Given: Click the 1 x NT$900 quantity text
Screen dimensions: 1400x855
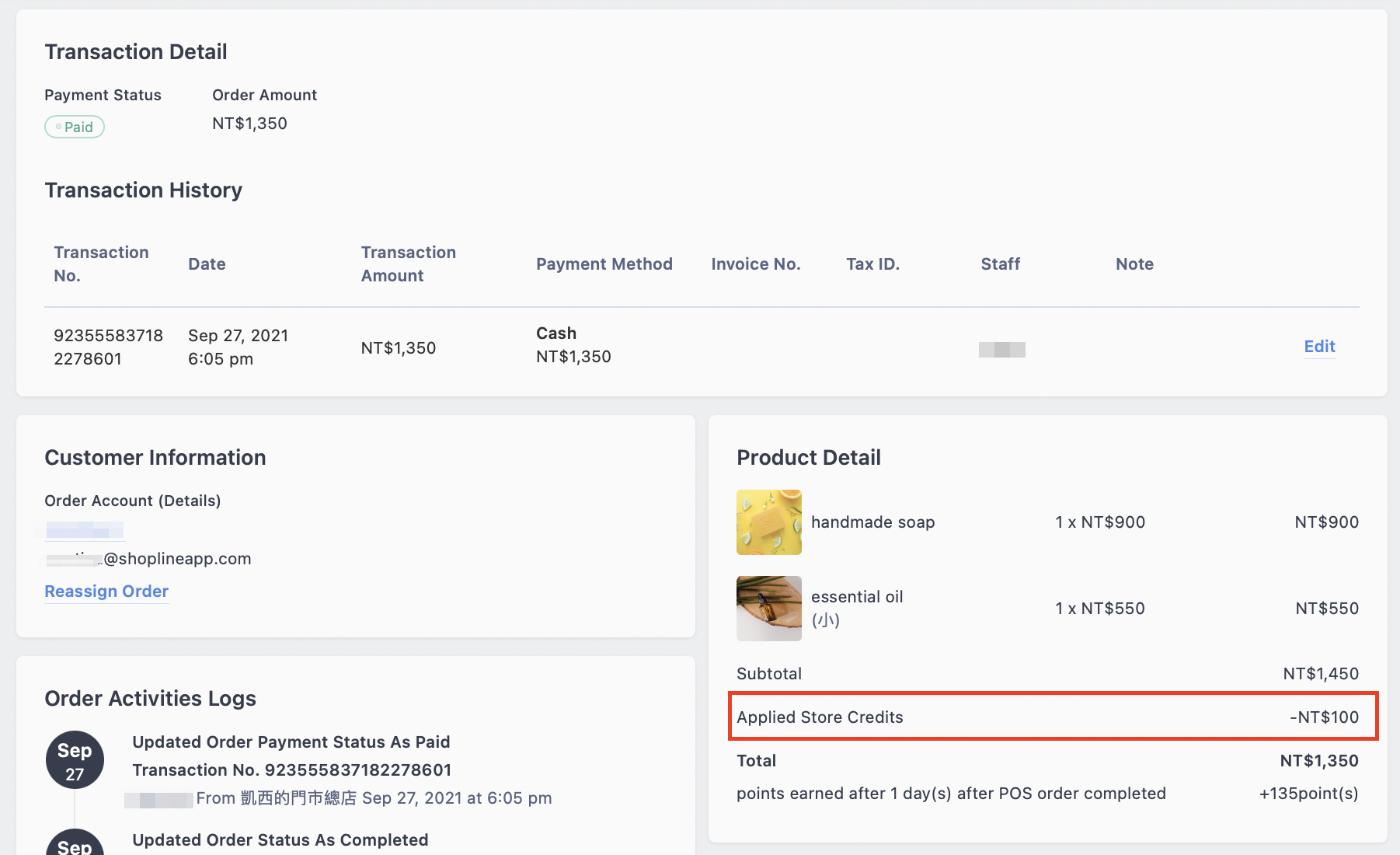Looking at the screenshot, I should tap(1100, 522).
